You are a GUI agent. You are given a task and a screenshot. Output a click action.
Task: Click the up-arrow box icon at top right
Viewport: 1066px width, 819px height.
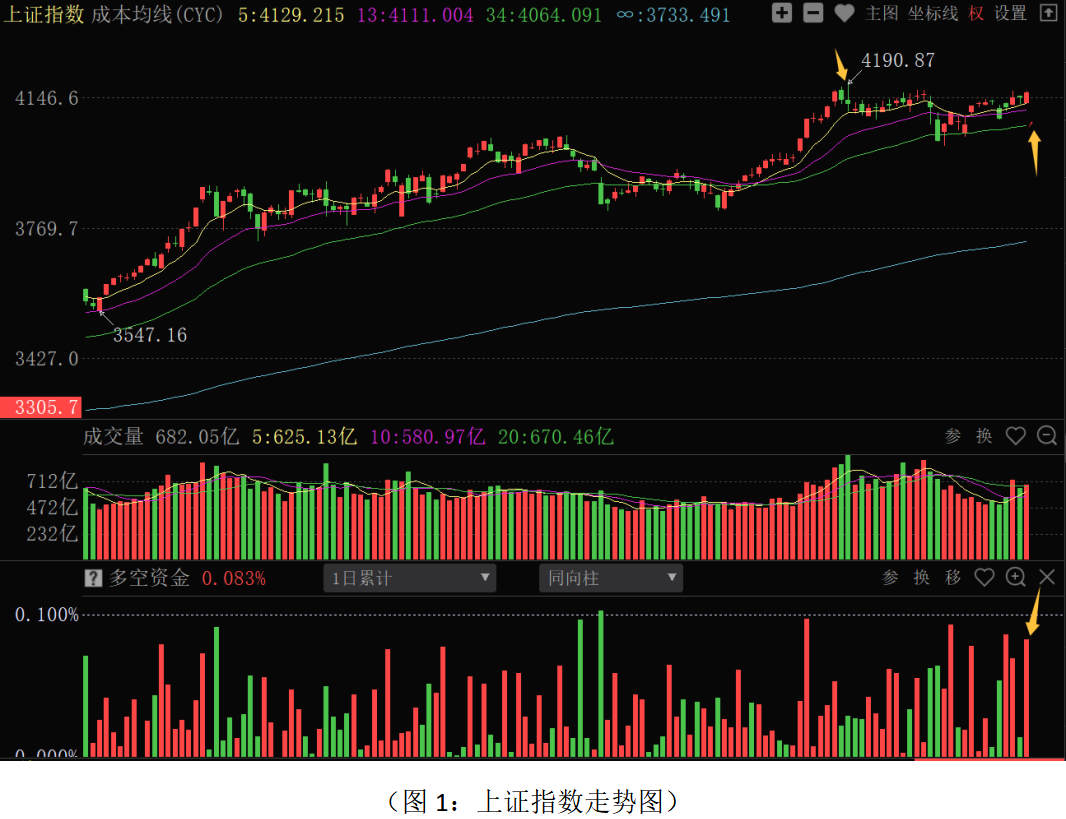(1047, 14)
